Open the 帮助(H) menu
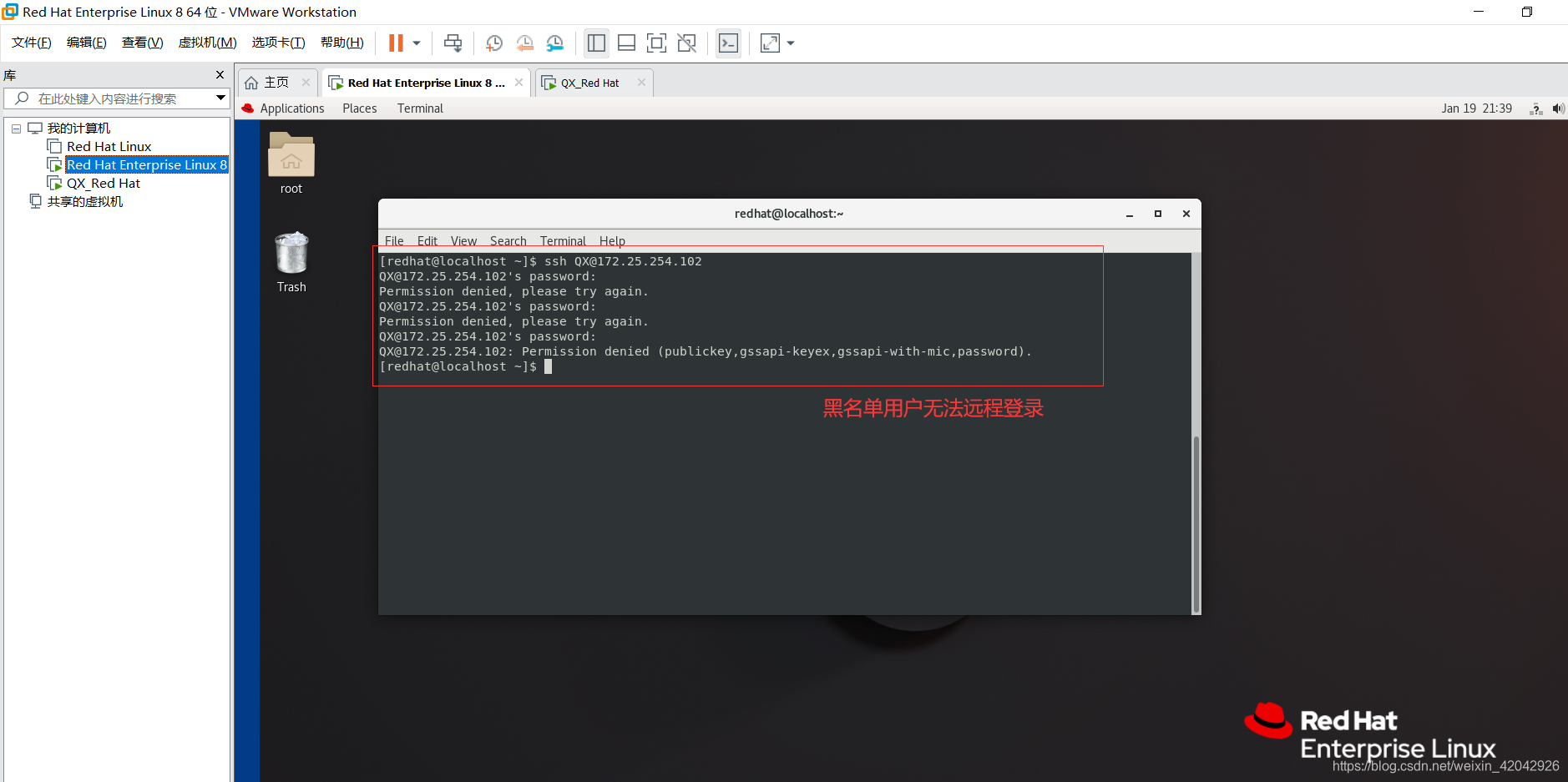Viewport: 1568px width, 782px height. click(x=342, y=43)
